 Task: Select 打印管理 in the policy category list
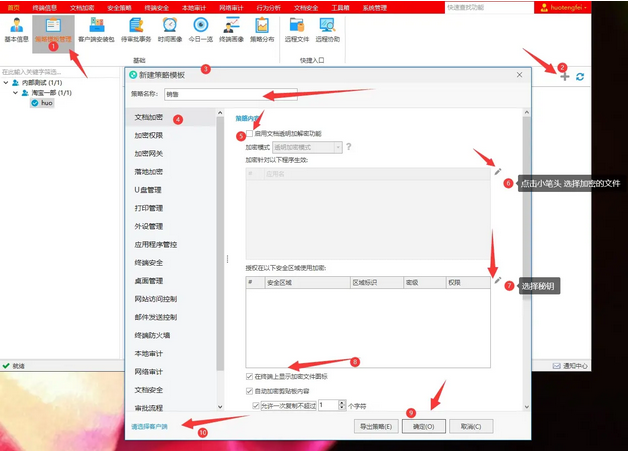(149, 208)
